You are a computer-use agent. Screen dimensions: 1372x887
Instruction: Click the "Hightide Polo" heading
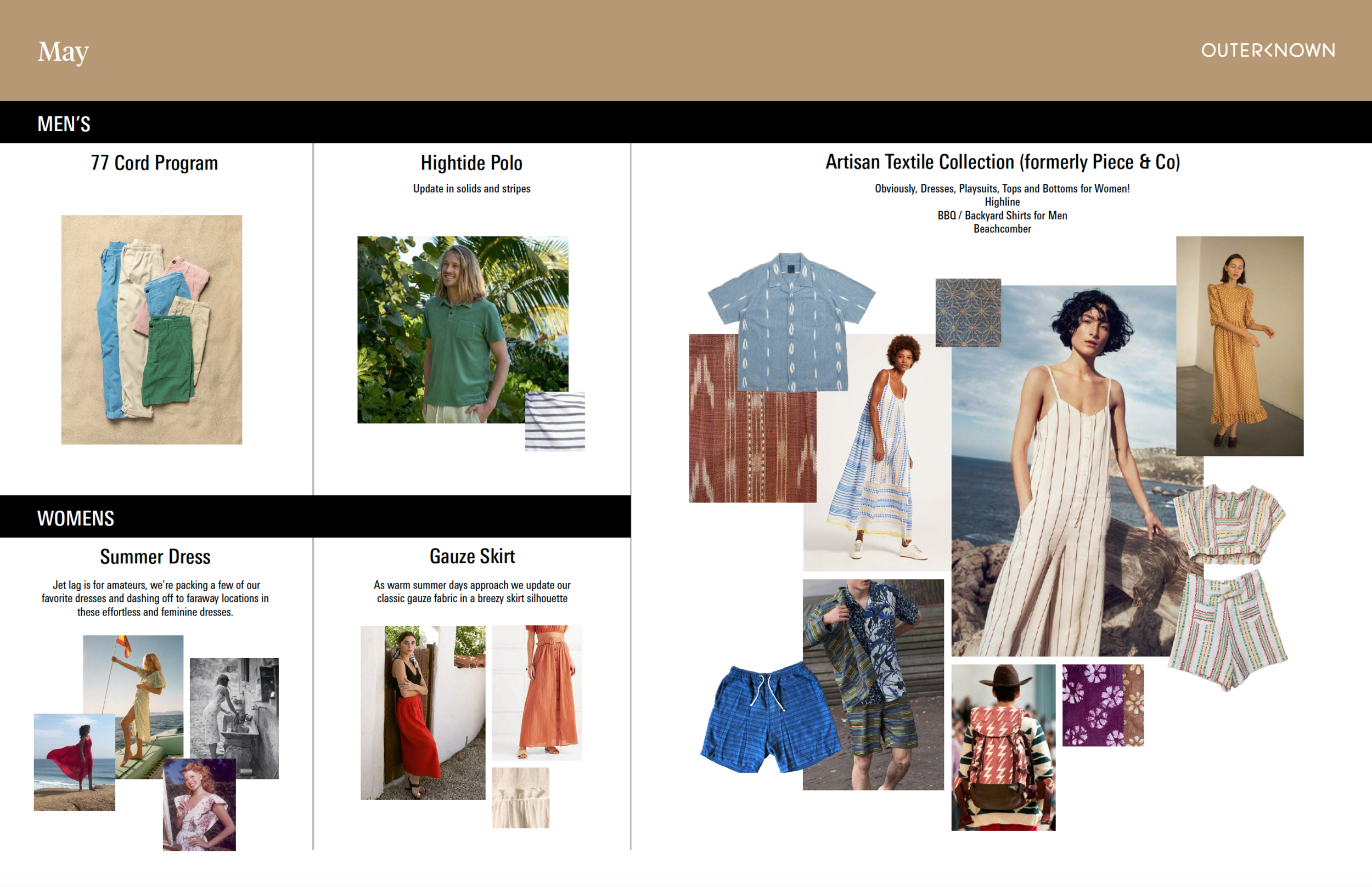(471, 163)
